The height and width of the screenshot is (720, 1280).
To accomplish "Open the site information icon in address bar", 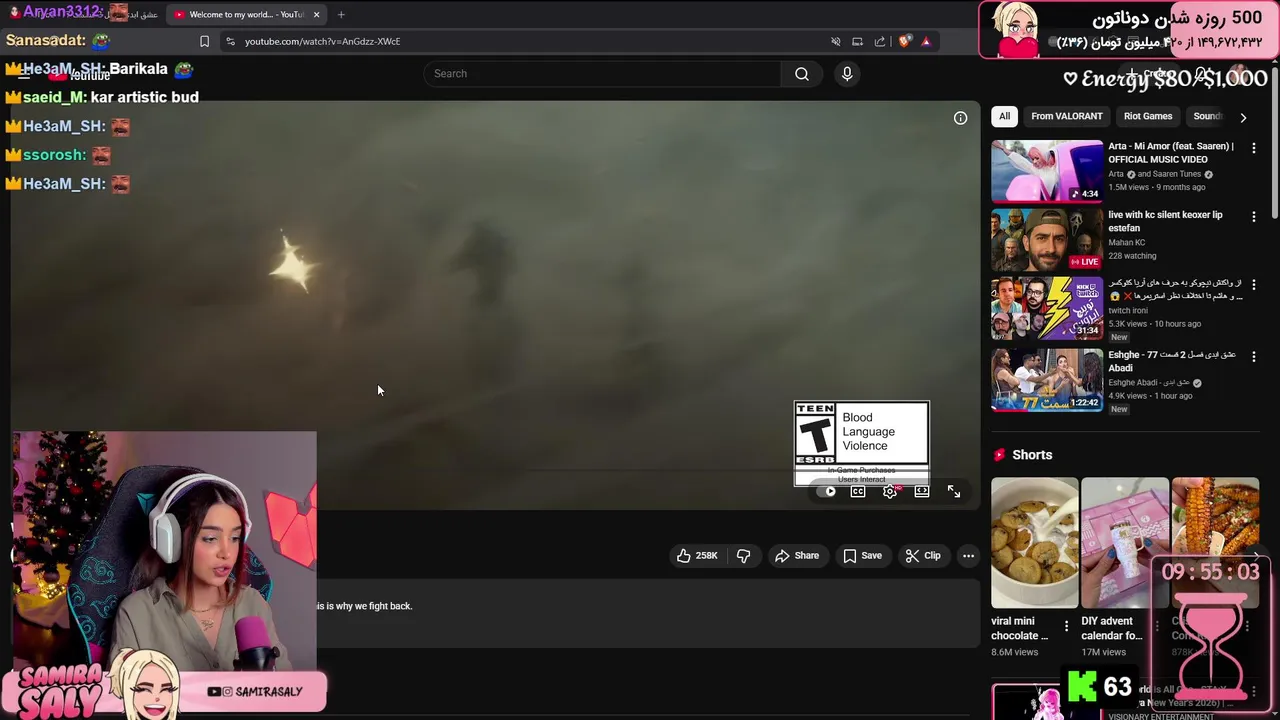I will click(230, 42).
